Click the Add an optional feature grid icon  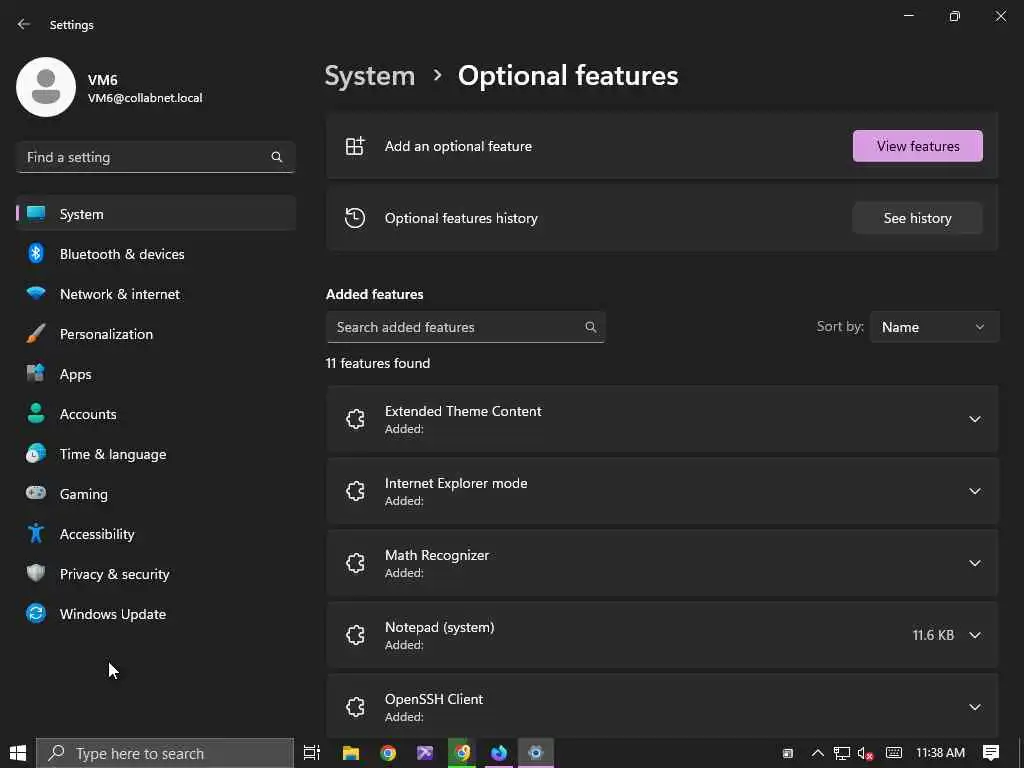[355, 146]
